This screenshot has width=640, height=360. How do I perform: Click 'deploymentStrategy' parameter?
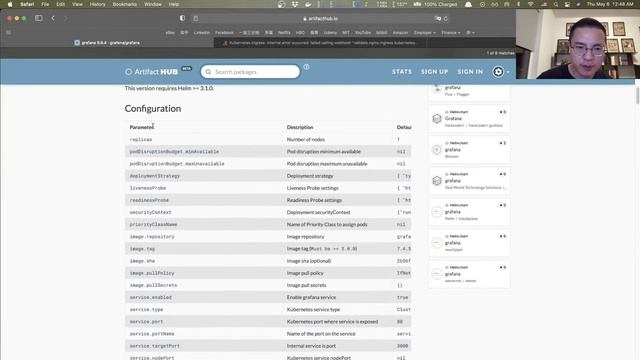coord(155,176)
